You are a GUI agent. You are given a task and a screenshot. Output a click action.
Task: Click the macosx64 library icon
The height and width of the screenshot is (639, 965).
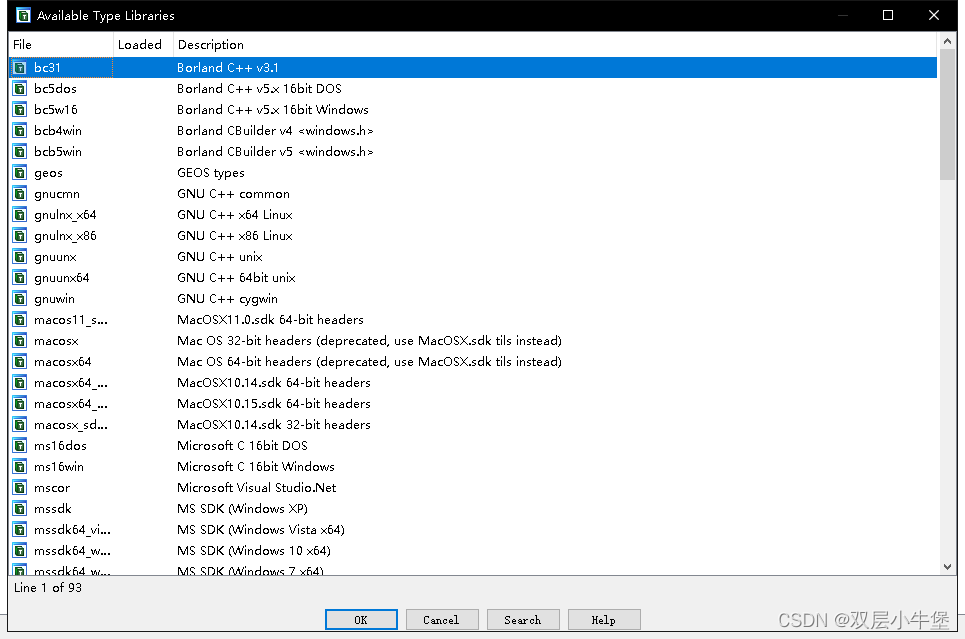coord(20,361)
